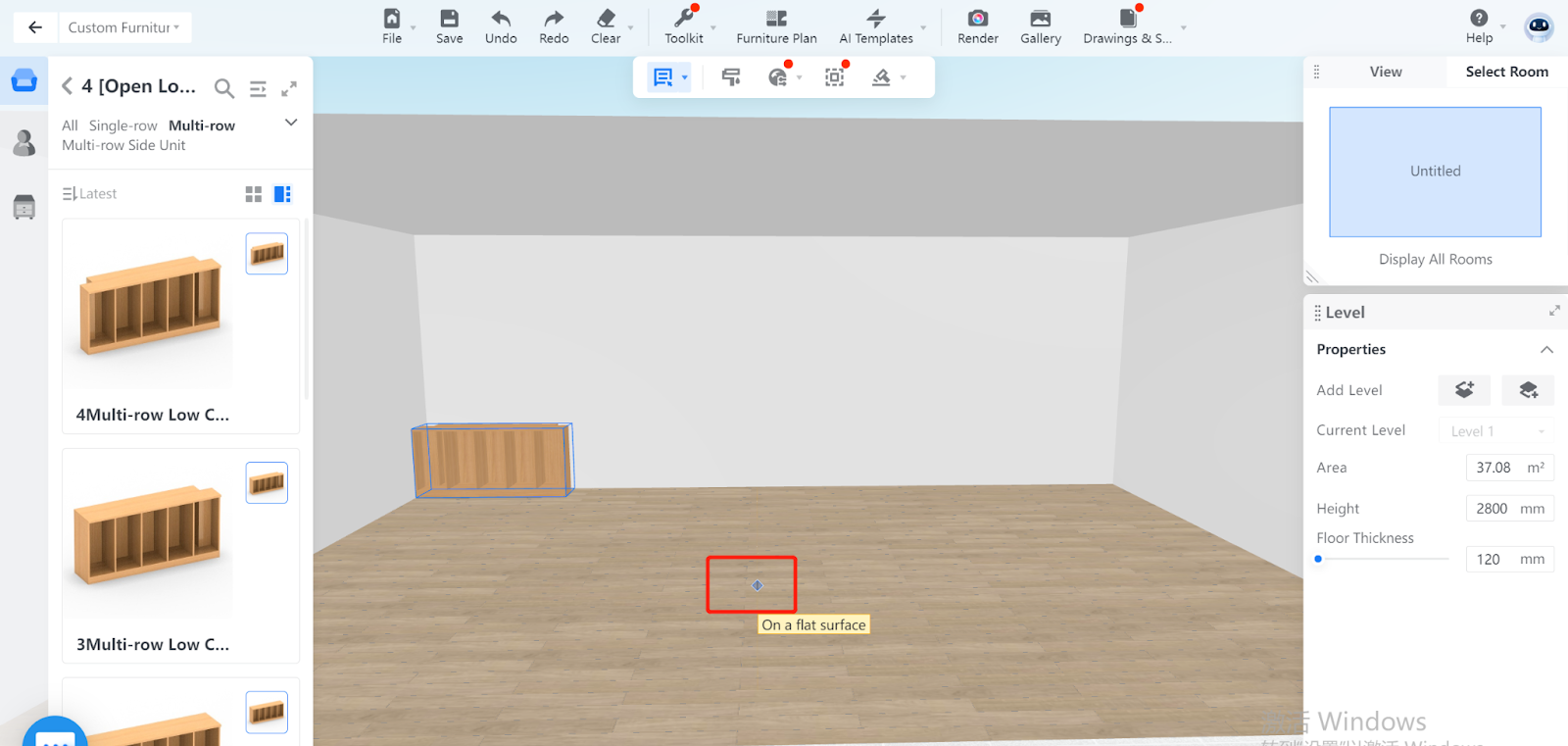Screen dimensions: 1568x746
Task: Select the 3Multi-row Low C... cabinet thumbnail
Action: pos(150,535)
